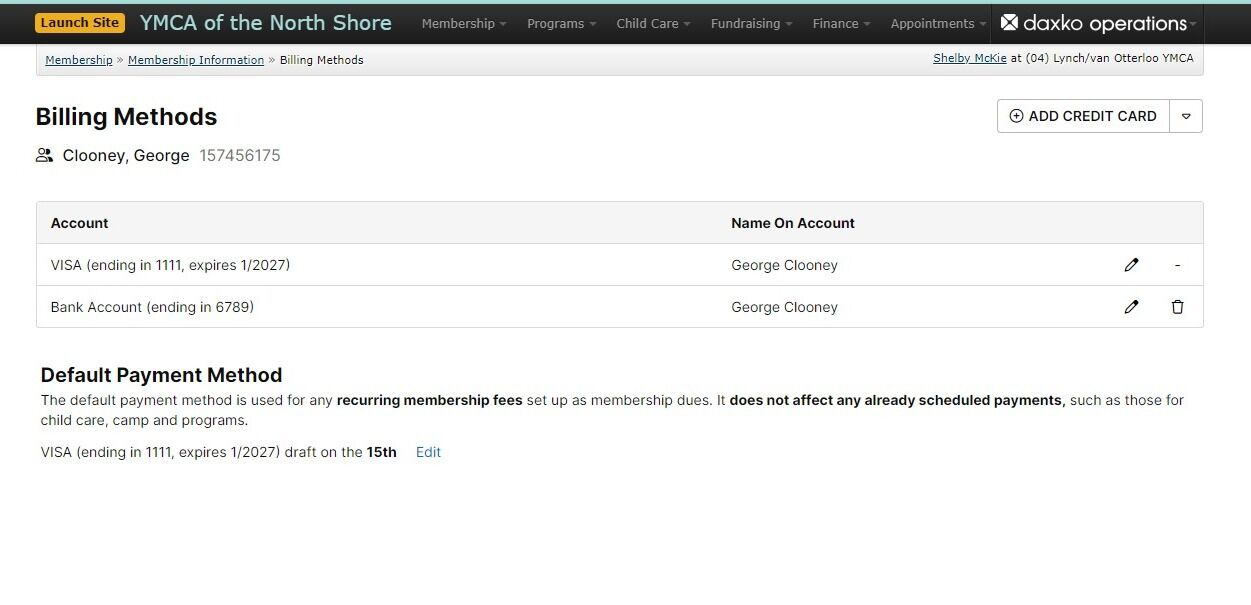Open the Shelby McKie user link
The width and height of the screenshot is (1251, 605).
(970, 58)
